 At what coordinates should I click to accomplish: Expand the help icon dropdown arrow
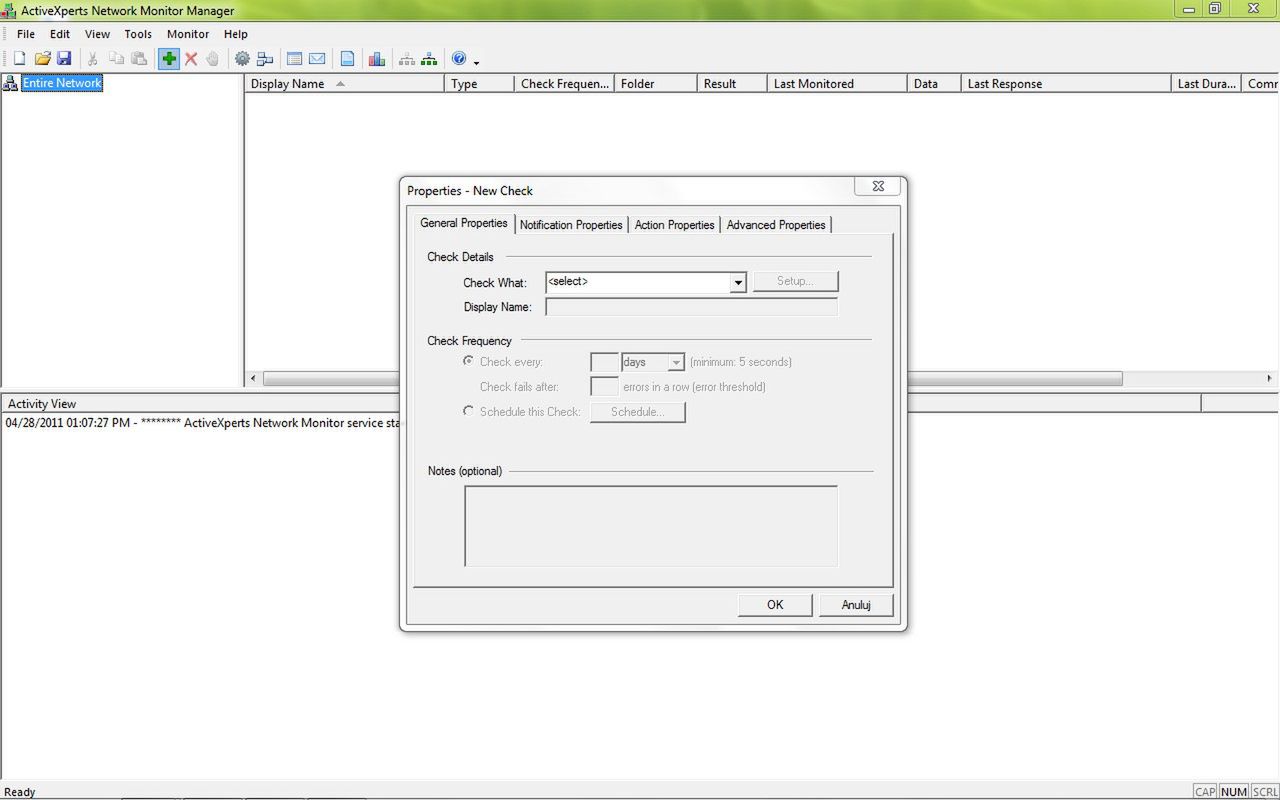[x=476, y=62]
